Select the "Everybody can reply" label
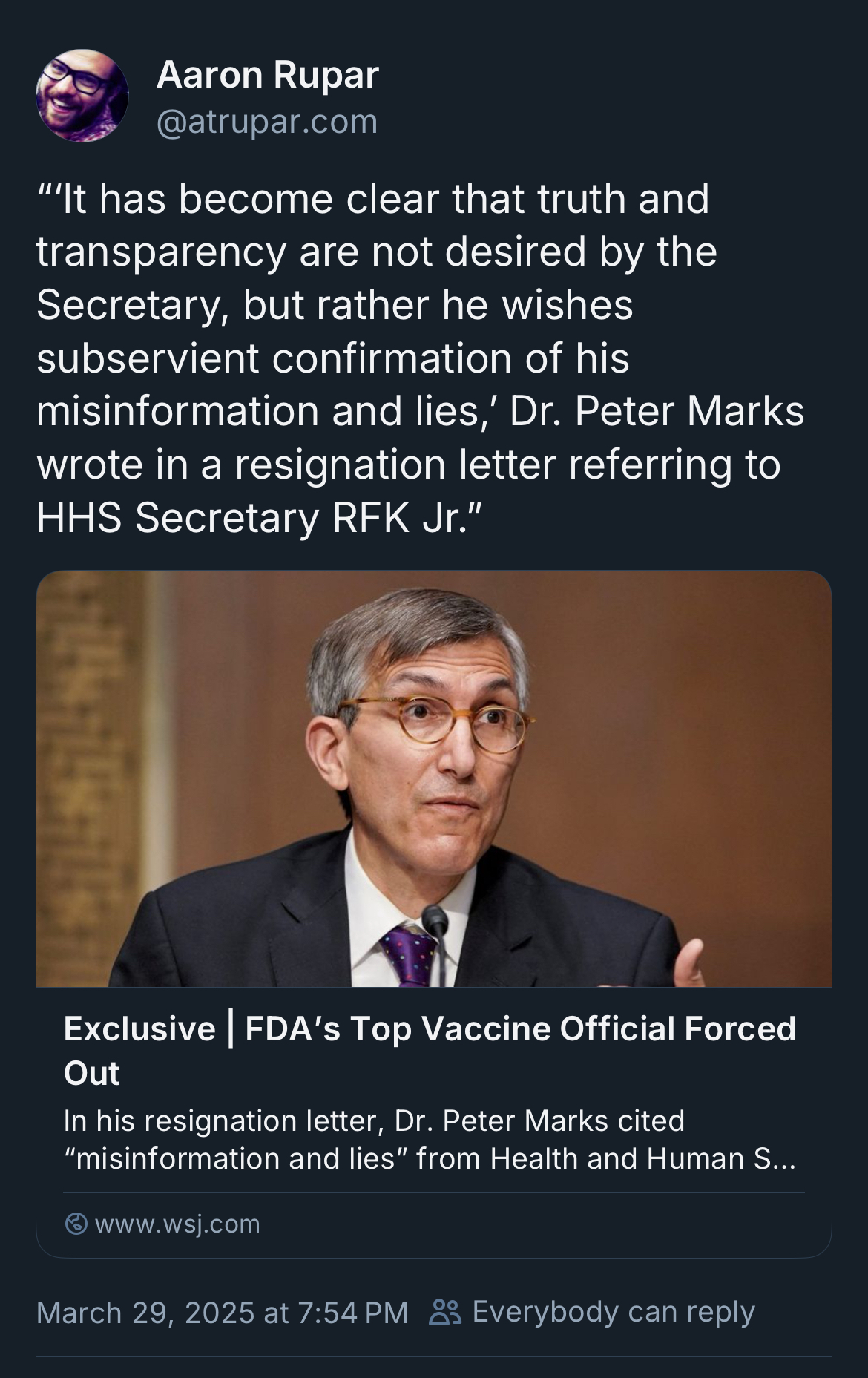Screen dimensions: 868x1378 pos(614,1311)
